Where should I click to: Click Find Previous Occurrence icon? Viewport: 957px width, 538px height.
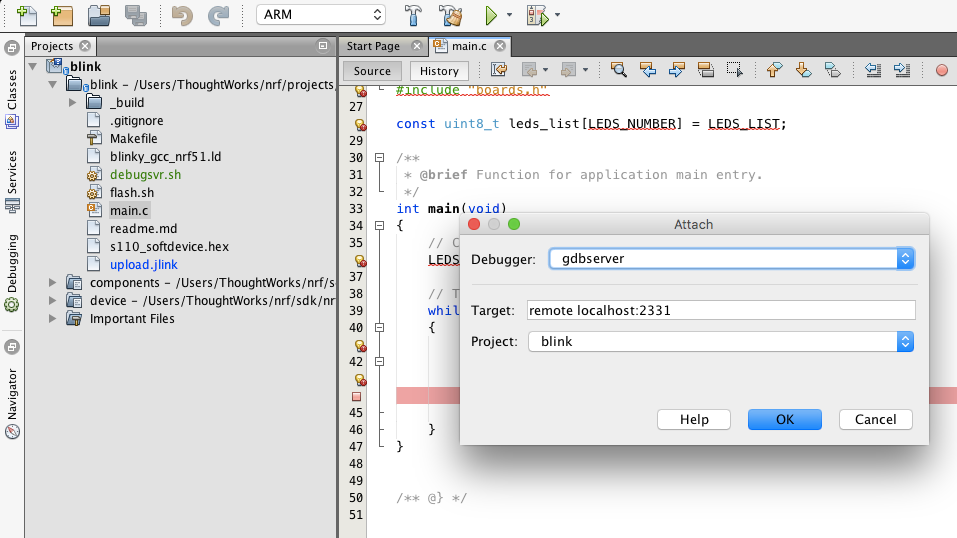[x=648, y=70]
